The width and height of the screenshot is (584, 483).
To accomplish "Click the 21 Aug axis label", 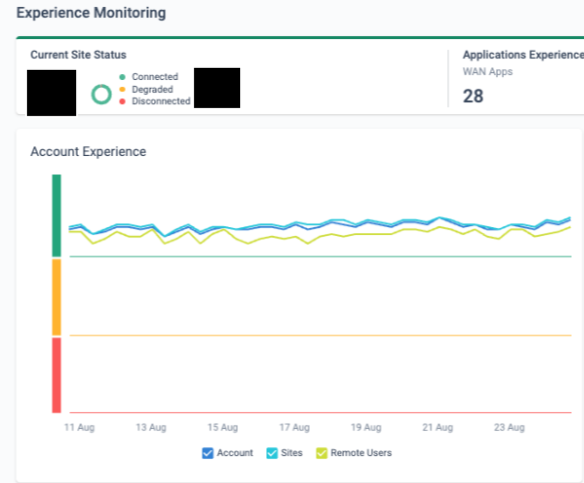I will [x=438, y=427].
